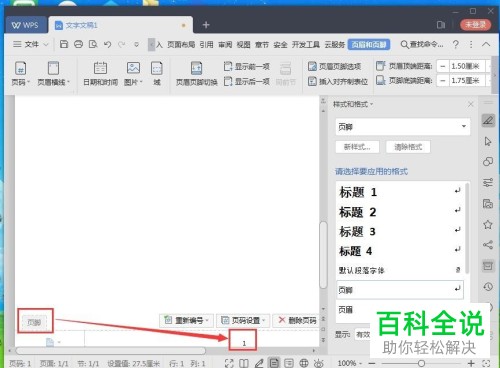The height and width of the screenshot is (368, 500).
Task: Open Print Preview from quick access toolbar
Action: [93, 44]
